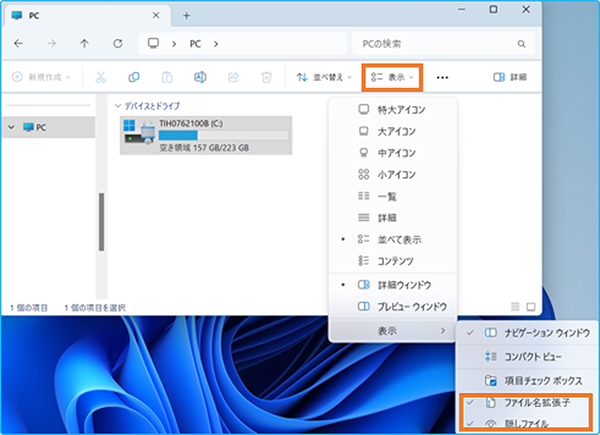Click the 空き領域 157 GB/223 GB text

(x=204, y=148)
